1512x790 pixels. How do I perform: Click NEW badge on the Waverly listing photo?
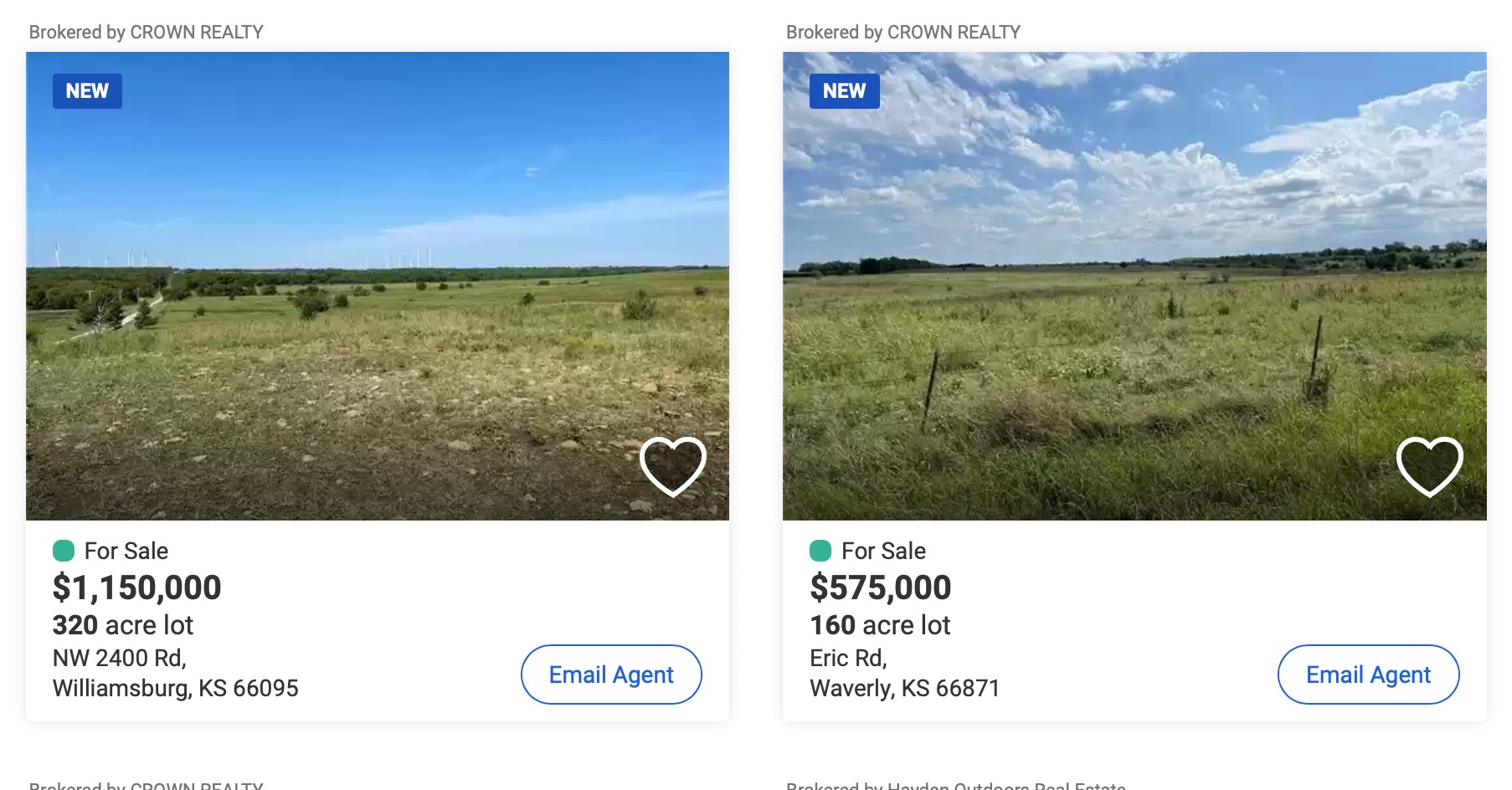click(x=844, y=91)
